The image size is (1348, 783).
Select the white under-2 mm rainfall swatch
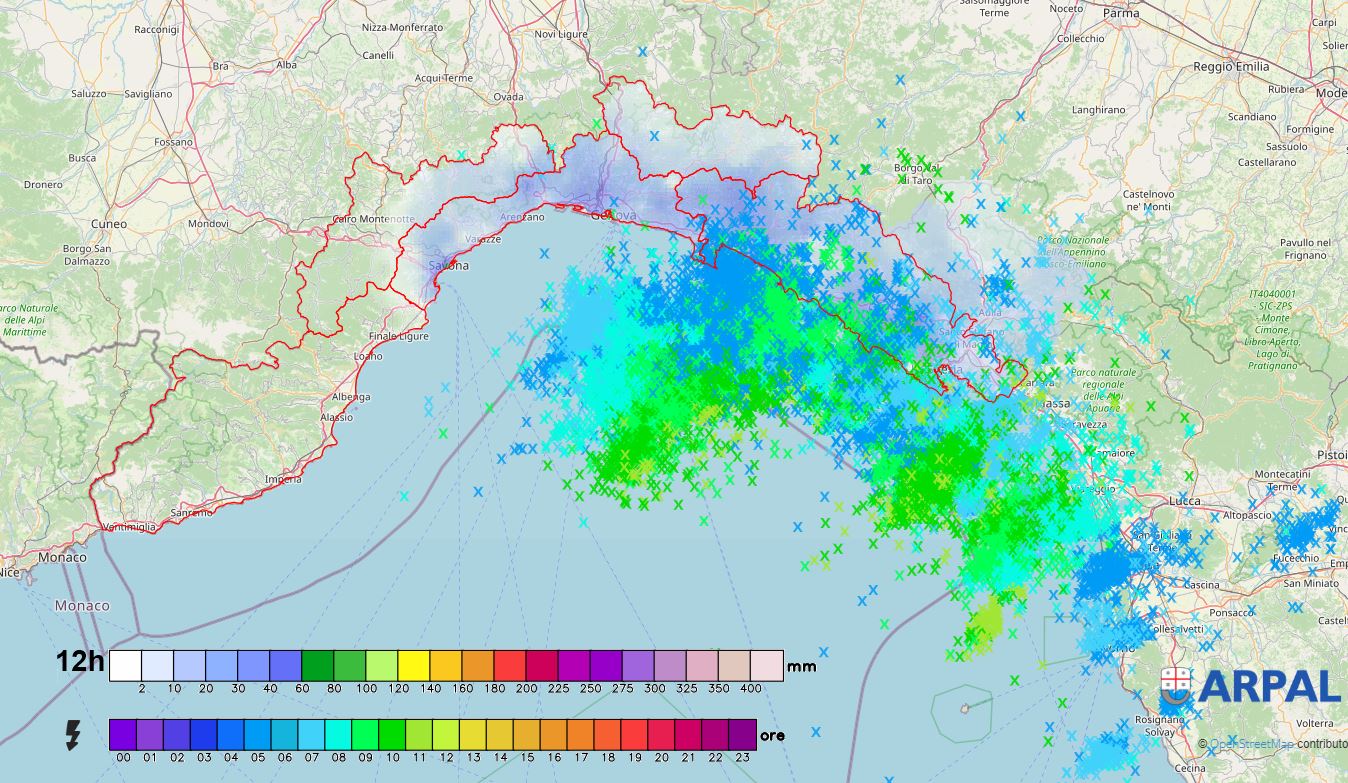click(x=125, y=665)
